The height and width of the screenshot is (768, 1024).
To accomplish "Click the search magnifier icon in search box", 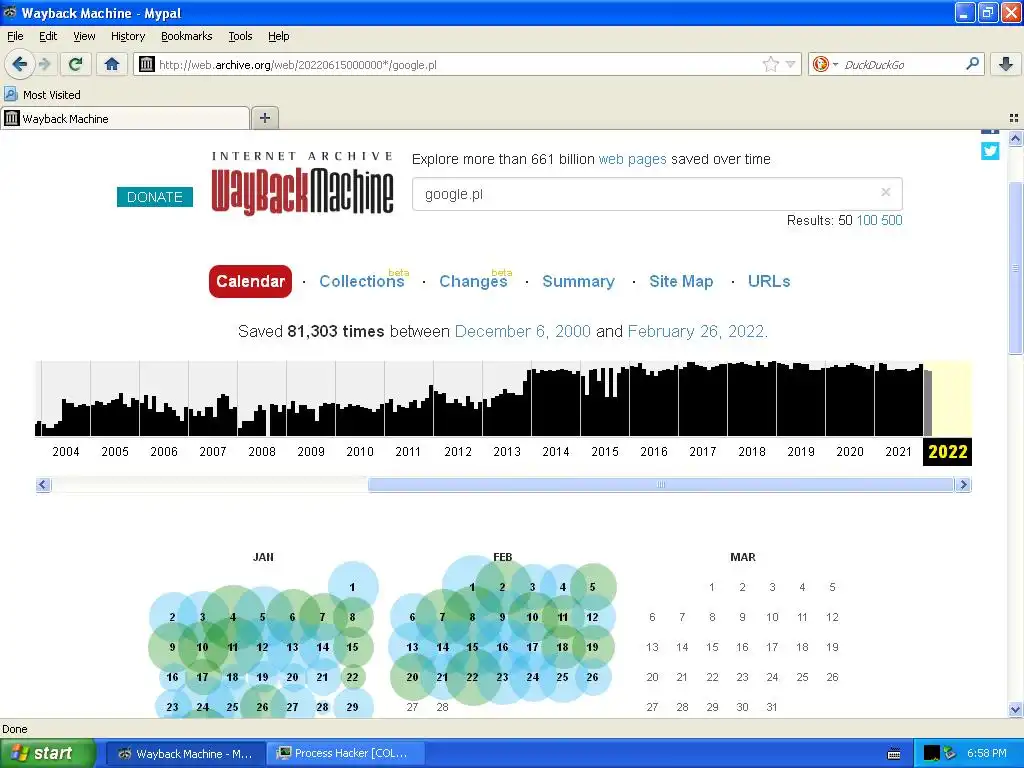I will (x=972, y=64).
